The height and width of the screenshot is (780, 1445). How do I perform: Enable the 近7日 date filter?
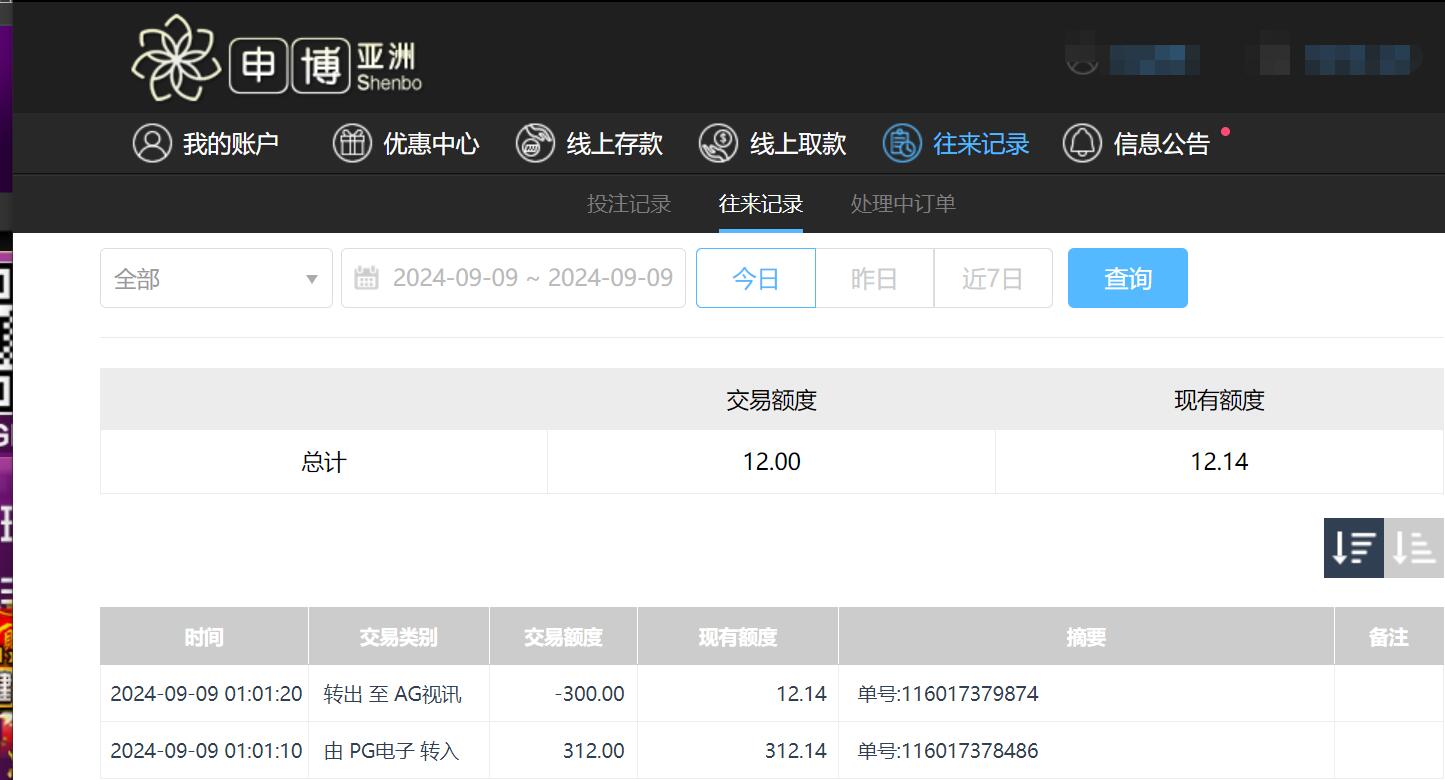(993, 278)
